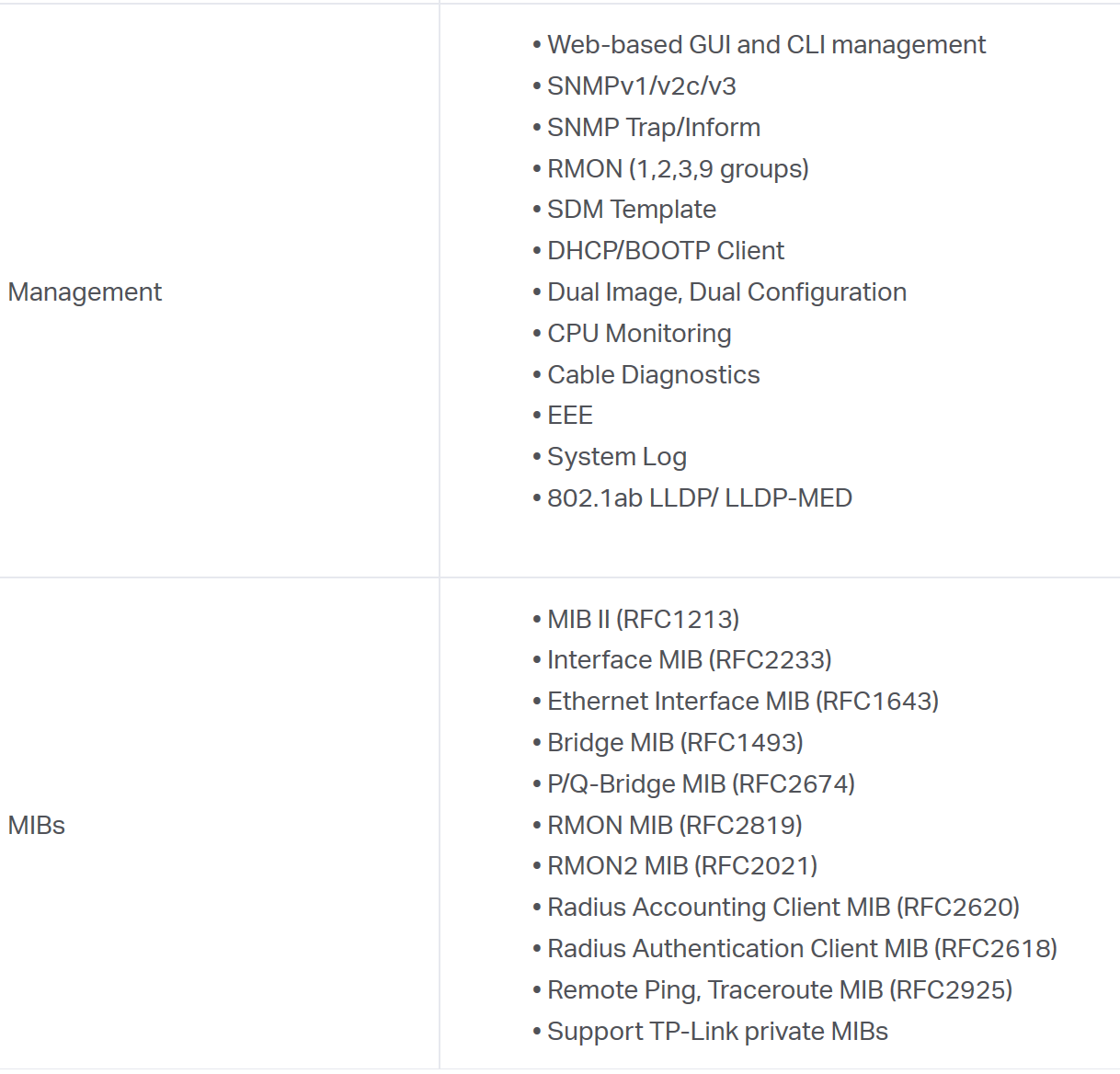Image resolution: width=1120 pixels, height=1074 pixels.
Task: Click SNMPv1/v2c/v3 list item
Action: pyautogui.click(x=642, y=86)
